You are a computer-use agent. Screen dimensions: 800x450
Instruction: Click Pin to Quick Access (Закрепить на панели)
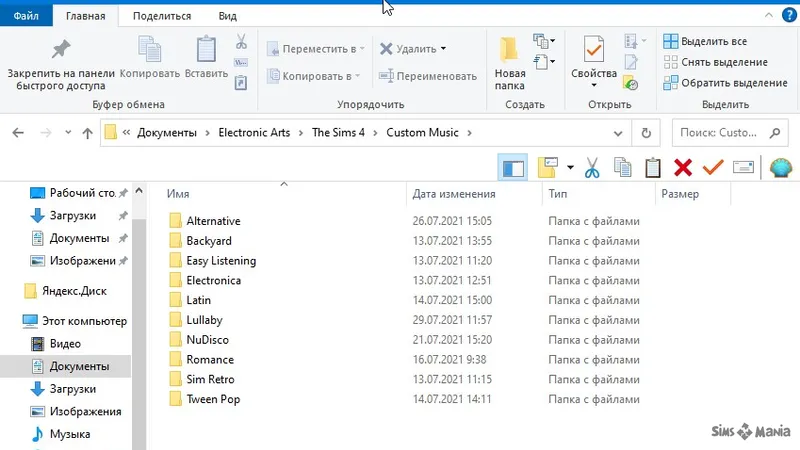pos(61,64)
